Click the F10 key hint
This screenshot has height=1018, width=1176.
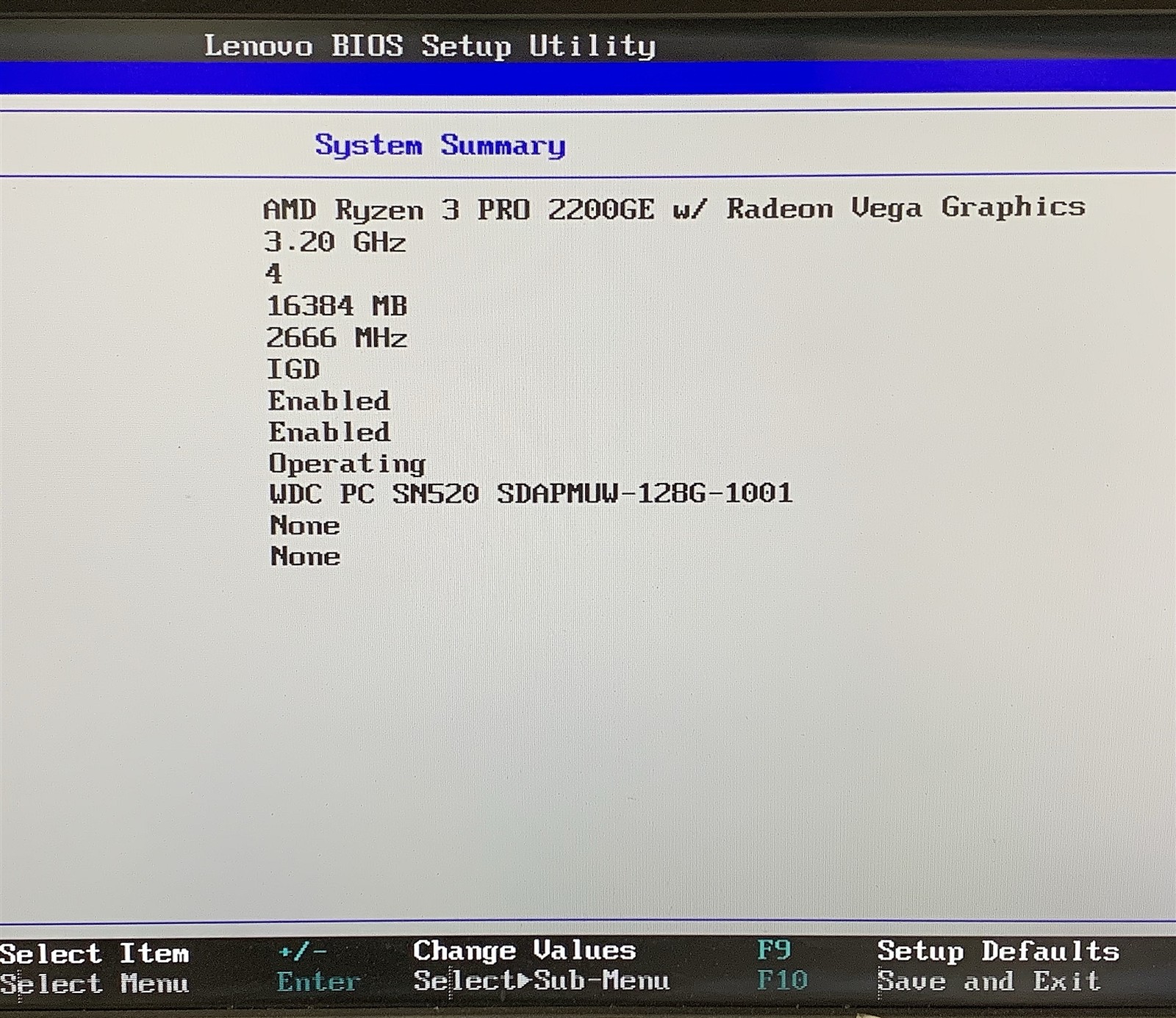pyautogui.click(x=782, y=981)
